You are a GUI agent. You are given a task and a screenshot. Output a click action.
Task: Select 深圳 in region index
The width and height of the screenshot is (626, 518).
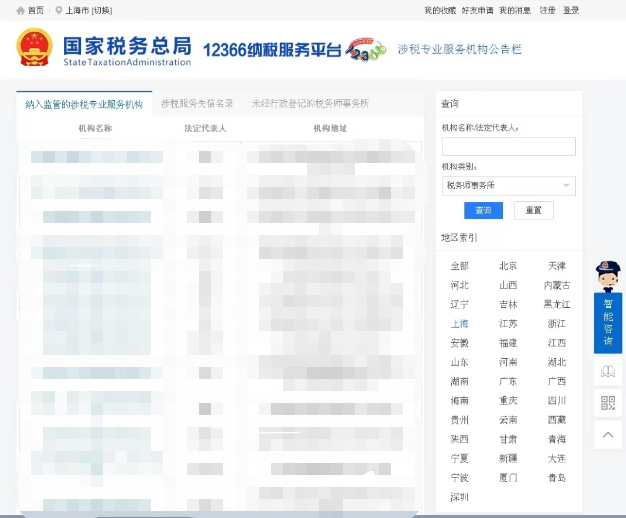[460, 497]
